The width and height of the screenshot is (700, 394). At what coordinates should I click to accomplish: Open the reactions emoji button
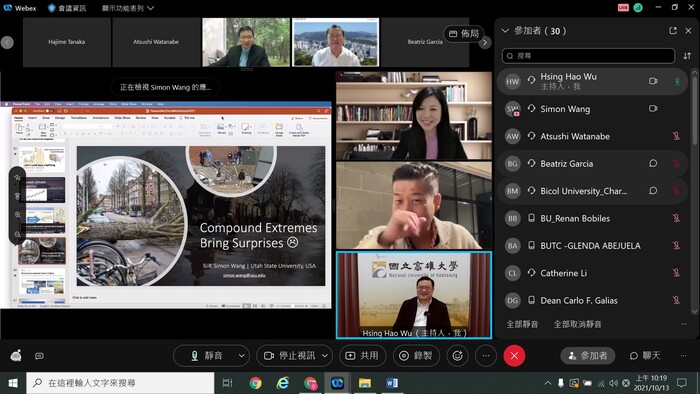pos(458,356)
